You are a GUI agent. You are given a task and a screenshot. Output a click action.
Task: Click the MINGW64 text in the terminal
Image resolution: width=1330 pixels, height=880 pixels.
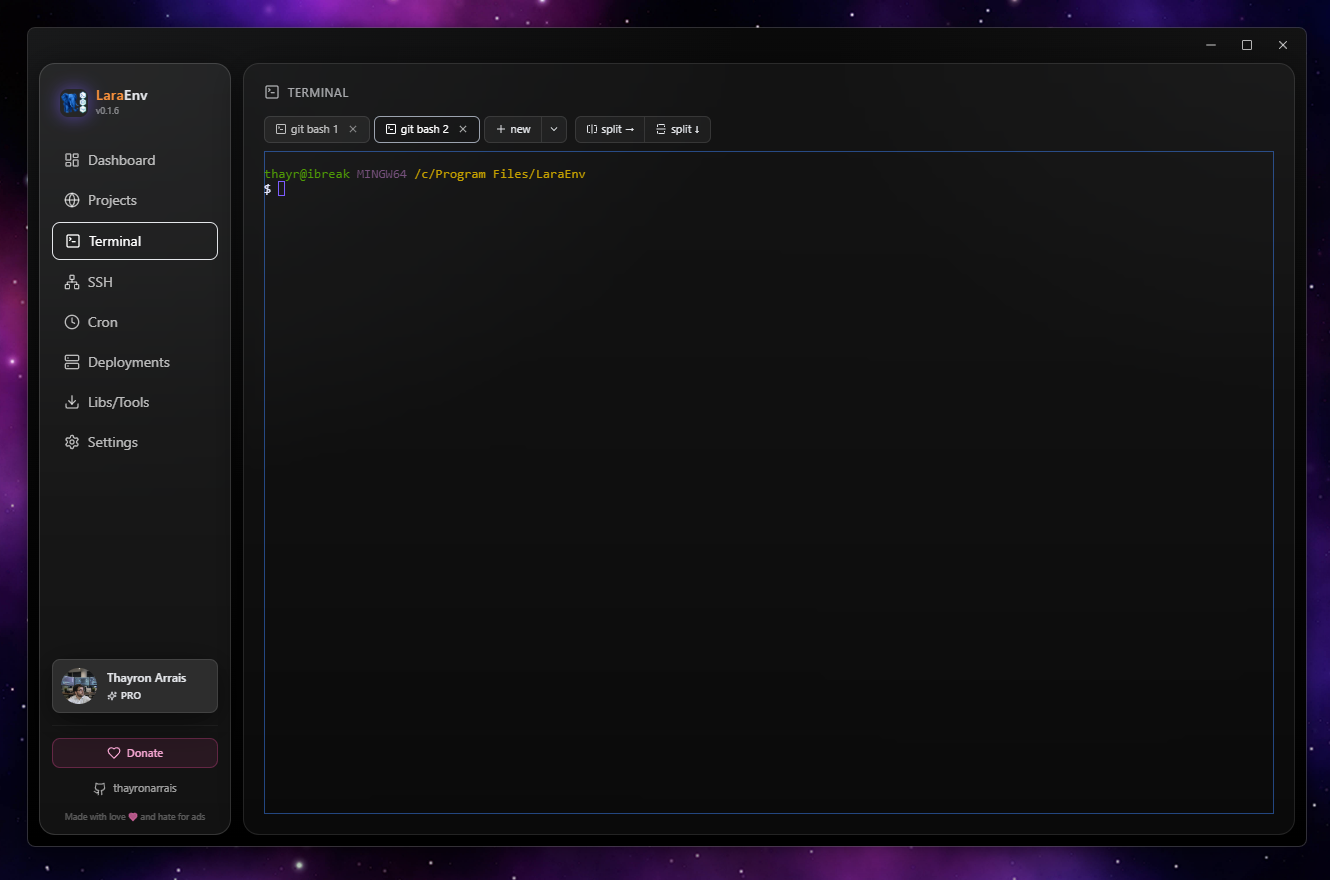click(382, 174)
